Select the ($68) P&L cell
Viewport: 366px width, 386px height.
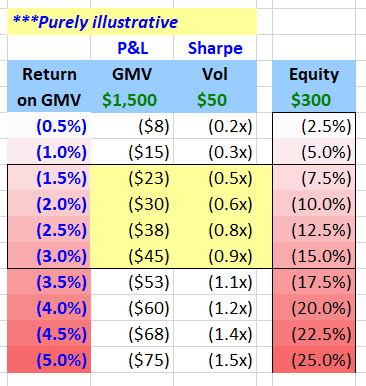tap(132, 334)
